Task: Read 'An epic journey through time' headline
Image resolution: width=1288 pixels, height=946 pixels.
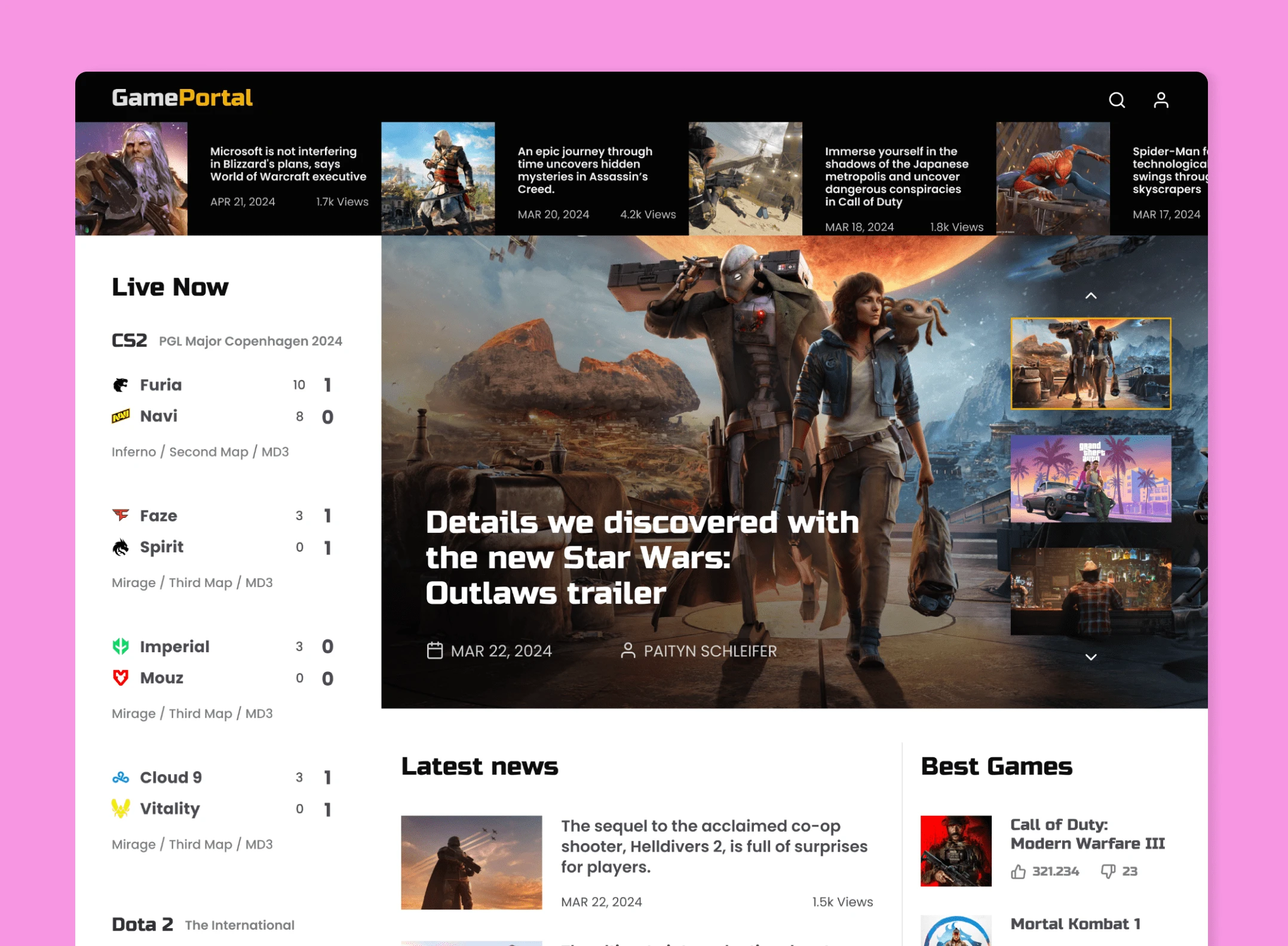Action: tap(585, 170)
